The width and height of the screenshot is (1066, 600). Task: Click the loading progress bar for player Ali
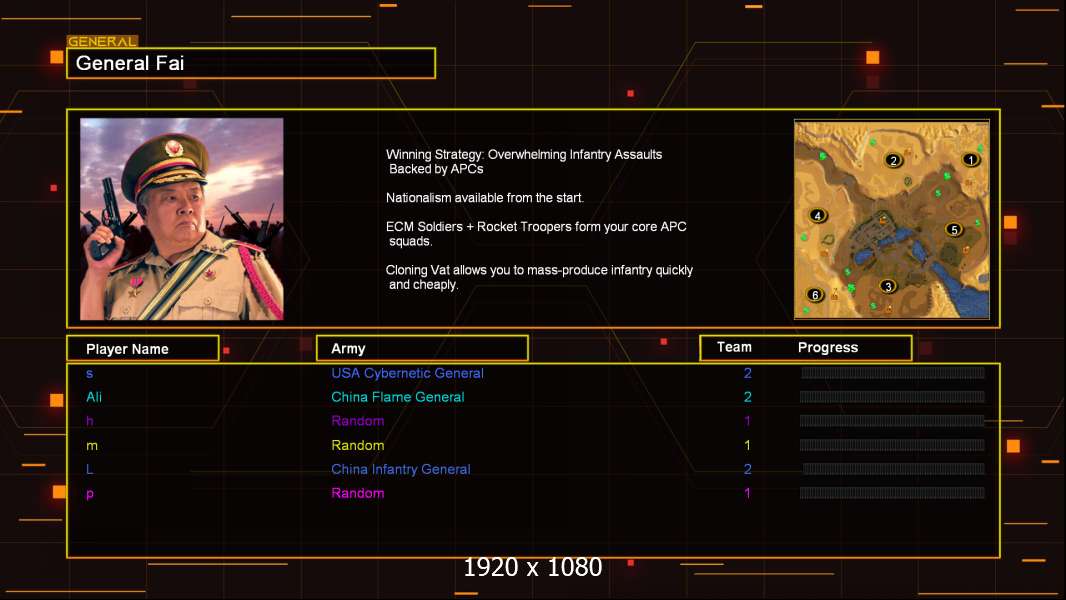point(893,397)
